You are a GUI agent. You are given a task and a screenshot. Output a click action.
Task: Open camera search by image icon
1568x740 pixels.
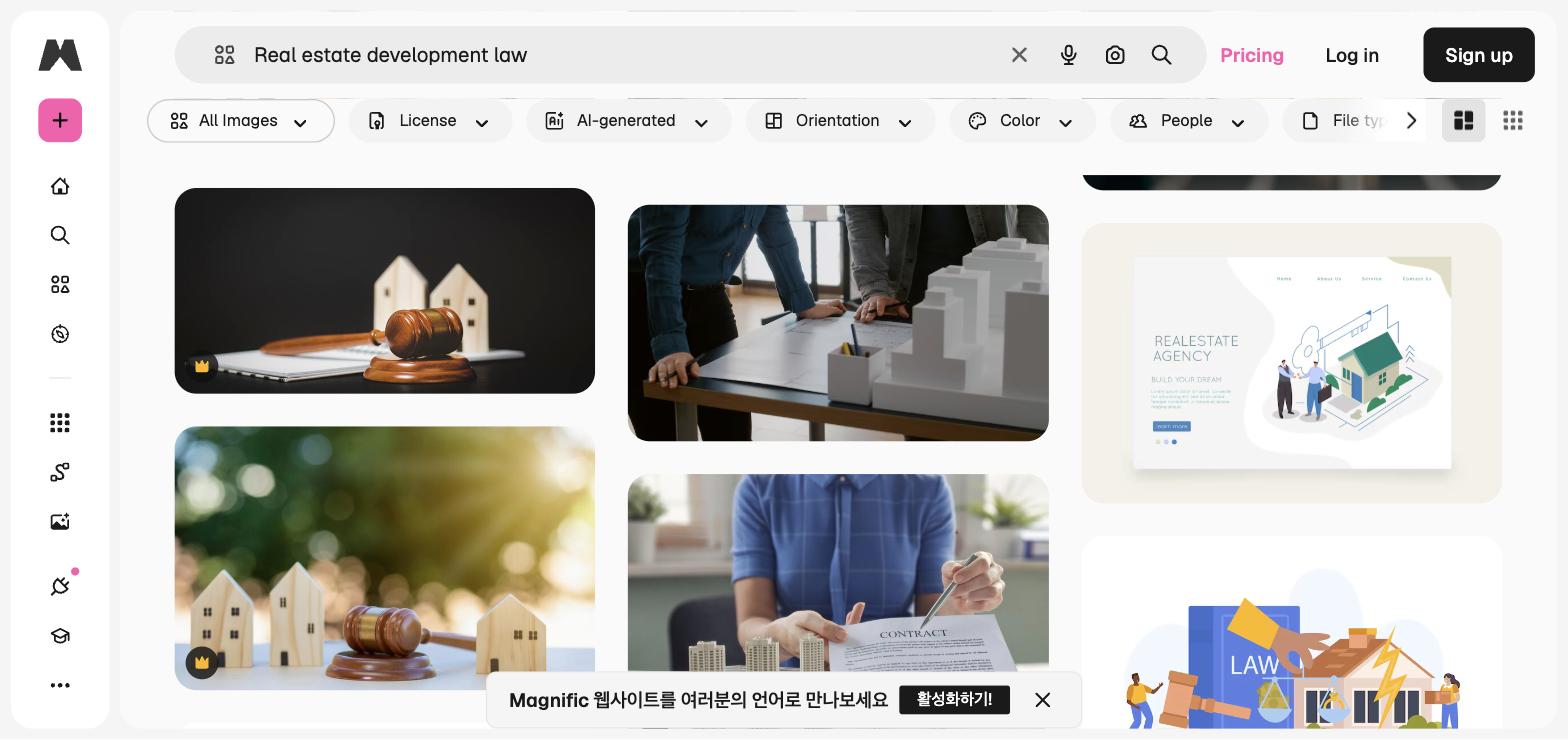coord(1115,55)
